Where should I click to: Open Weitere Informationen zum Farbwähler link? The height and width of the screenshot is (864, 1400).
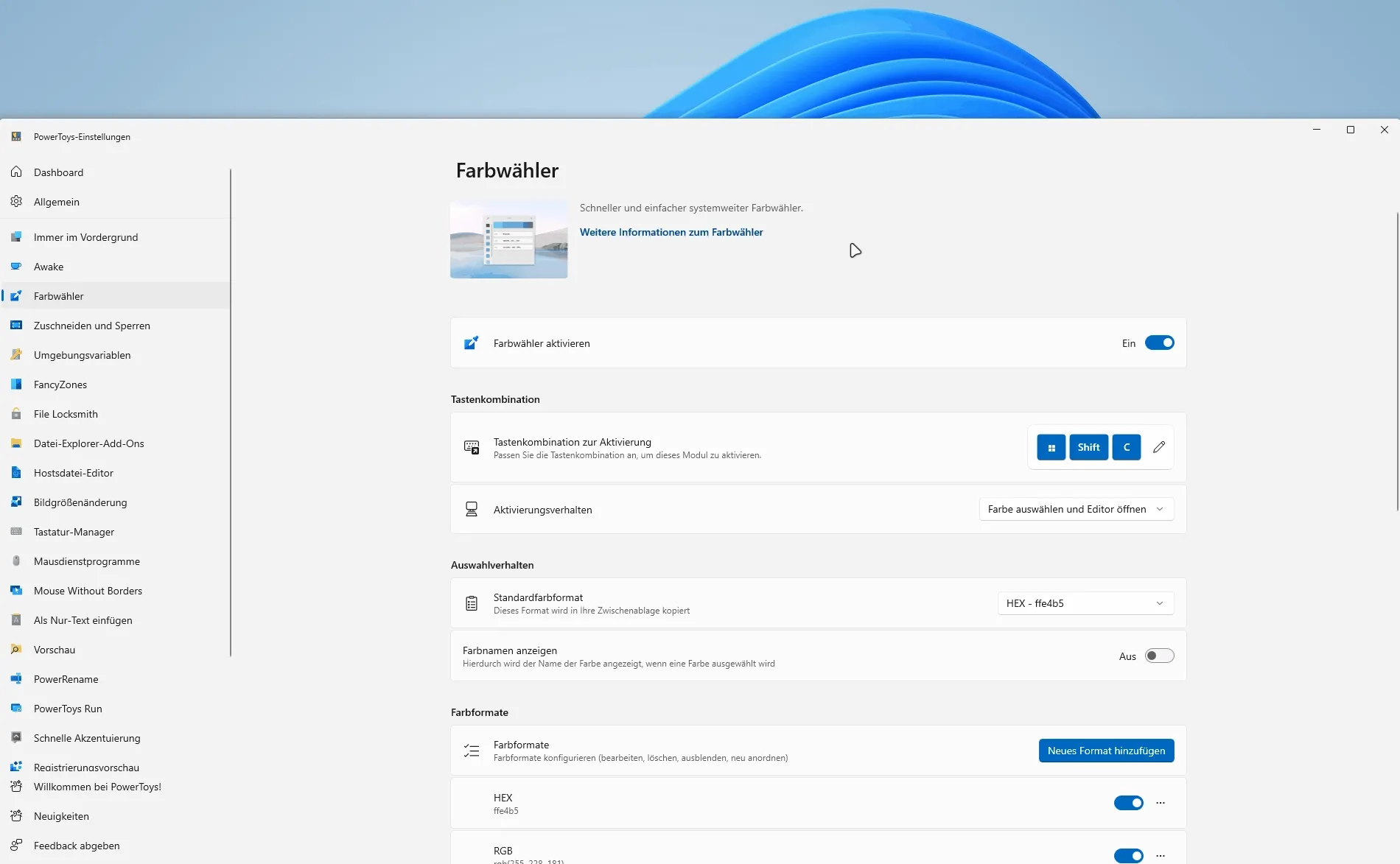point(671,232)
